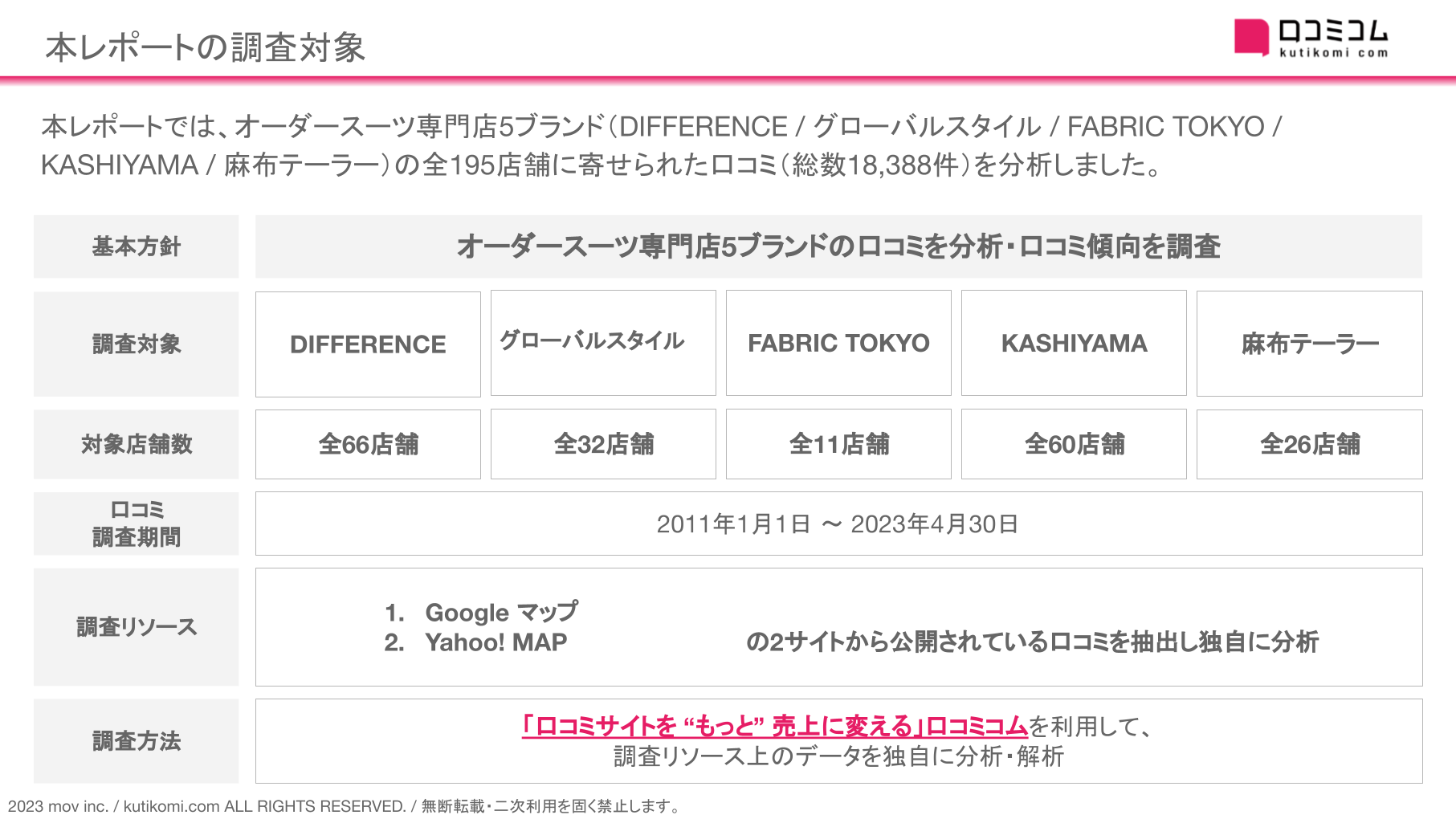
Task: Click the 全66店舗 store count cell
Action: coord(368,444)
